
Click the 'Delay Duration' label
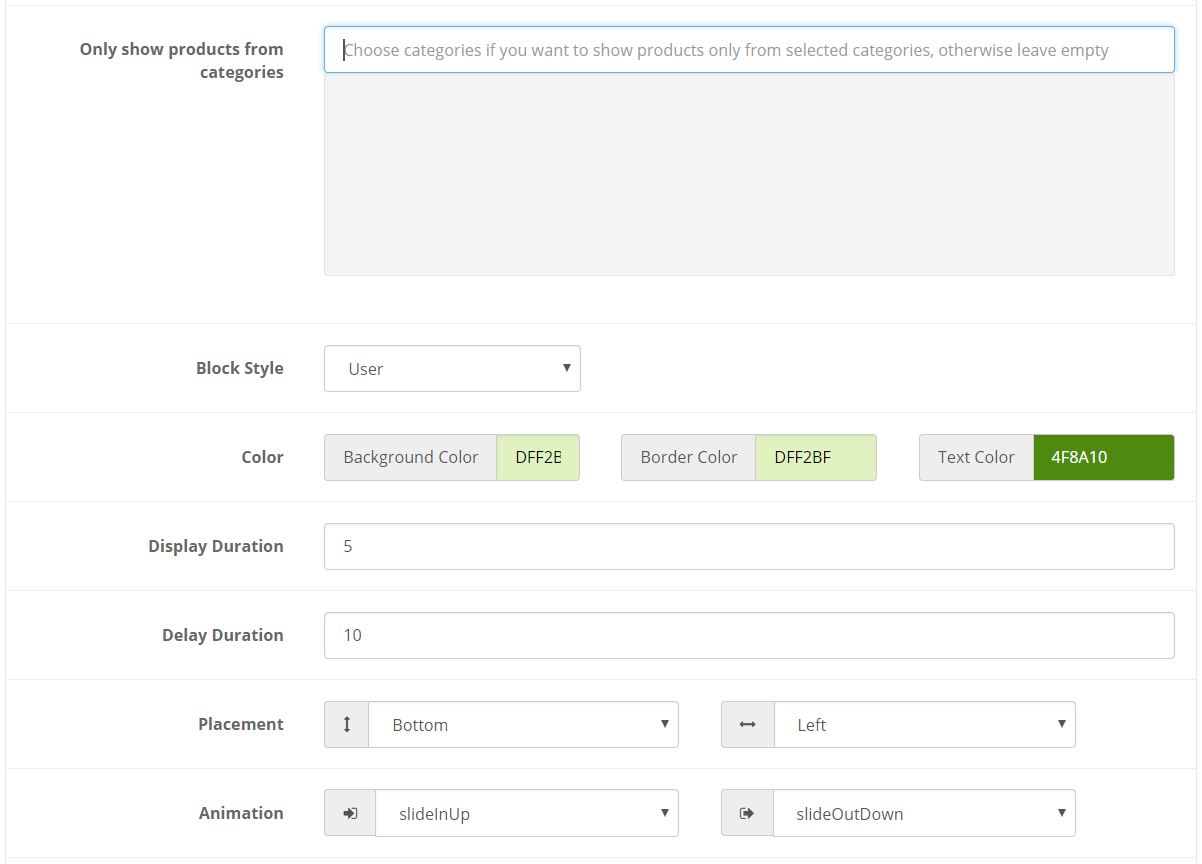223,635
